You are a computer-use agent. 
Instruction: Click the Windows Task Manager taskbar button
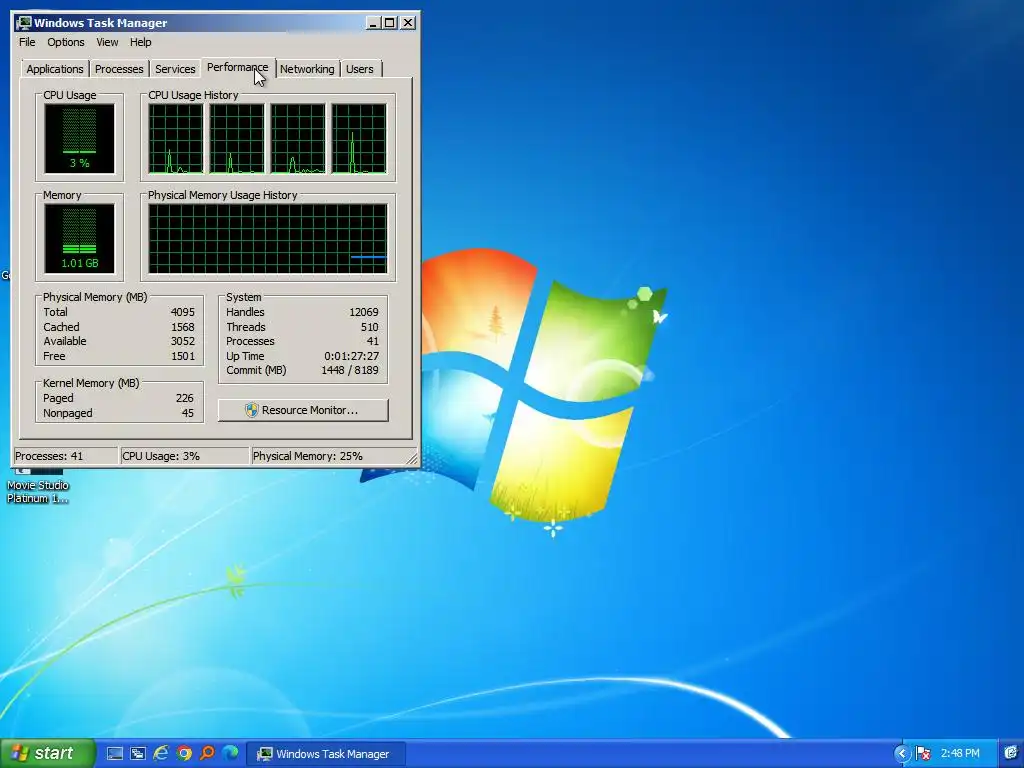click(326, 754)
